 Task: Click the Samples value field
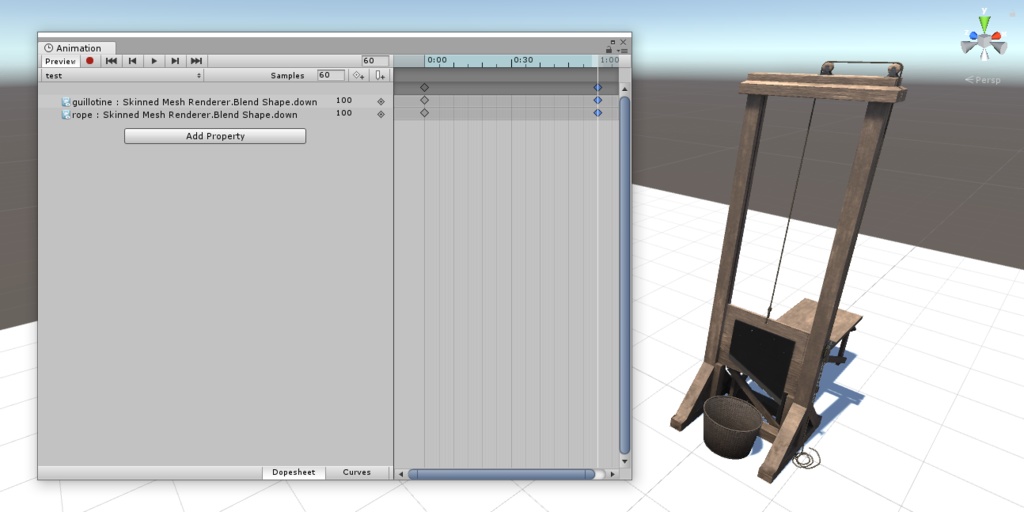(331, 75)
